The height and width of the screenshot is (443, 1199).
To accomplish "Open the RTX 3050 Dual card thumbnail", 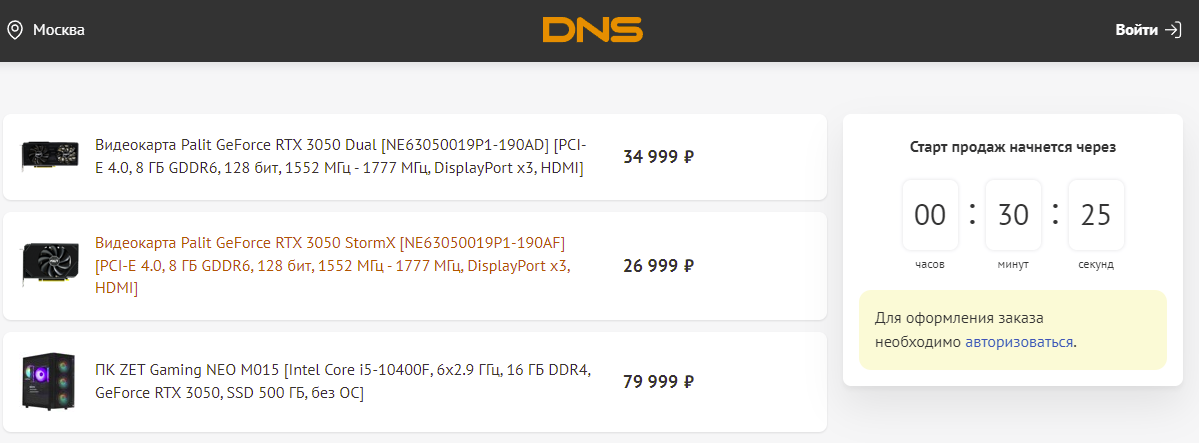I will click(x=50, y=157).
